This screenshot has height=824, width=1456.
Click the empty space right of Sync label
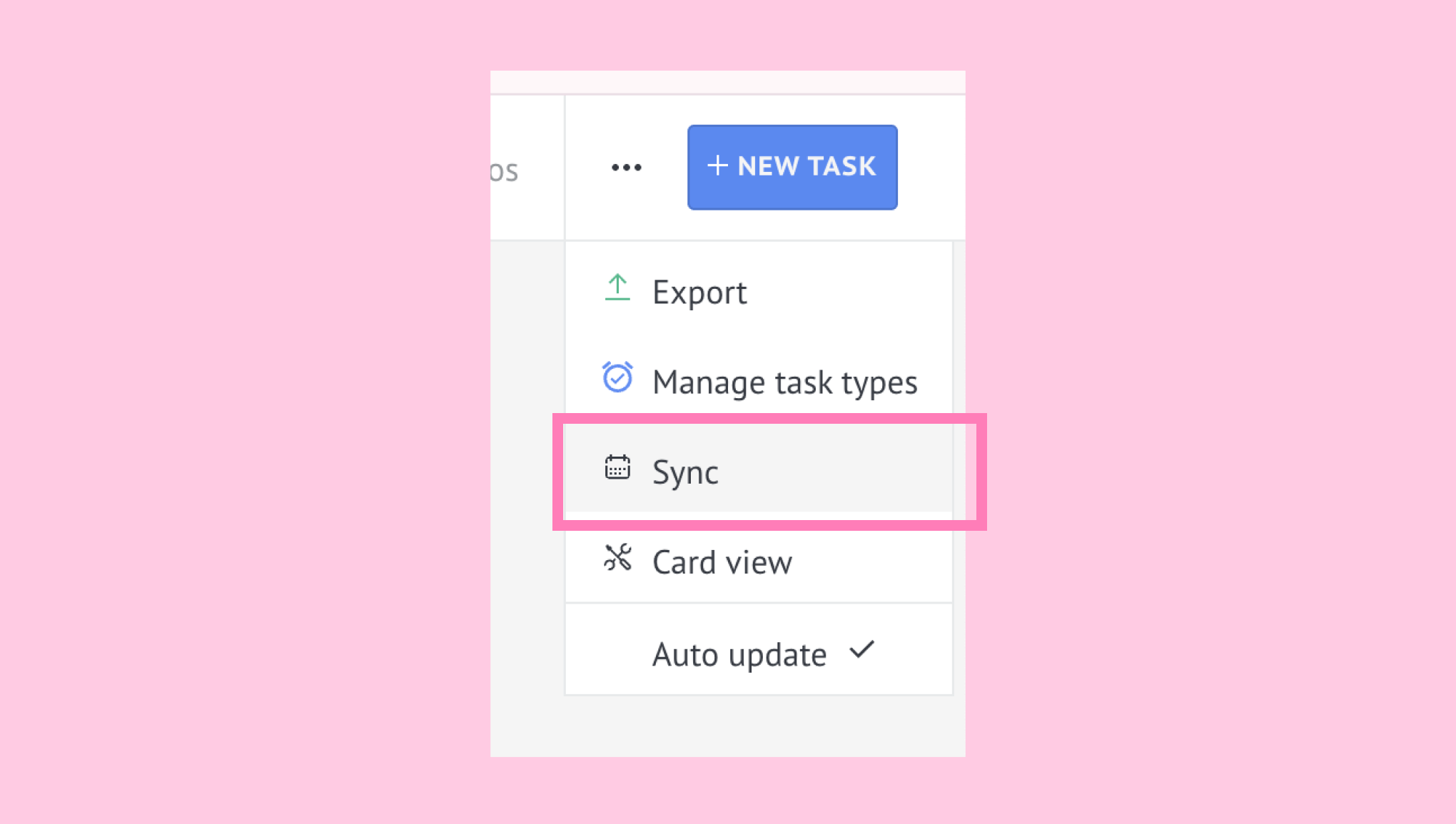pyautogui.click(x=835, y=472)
